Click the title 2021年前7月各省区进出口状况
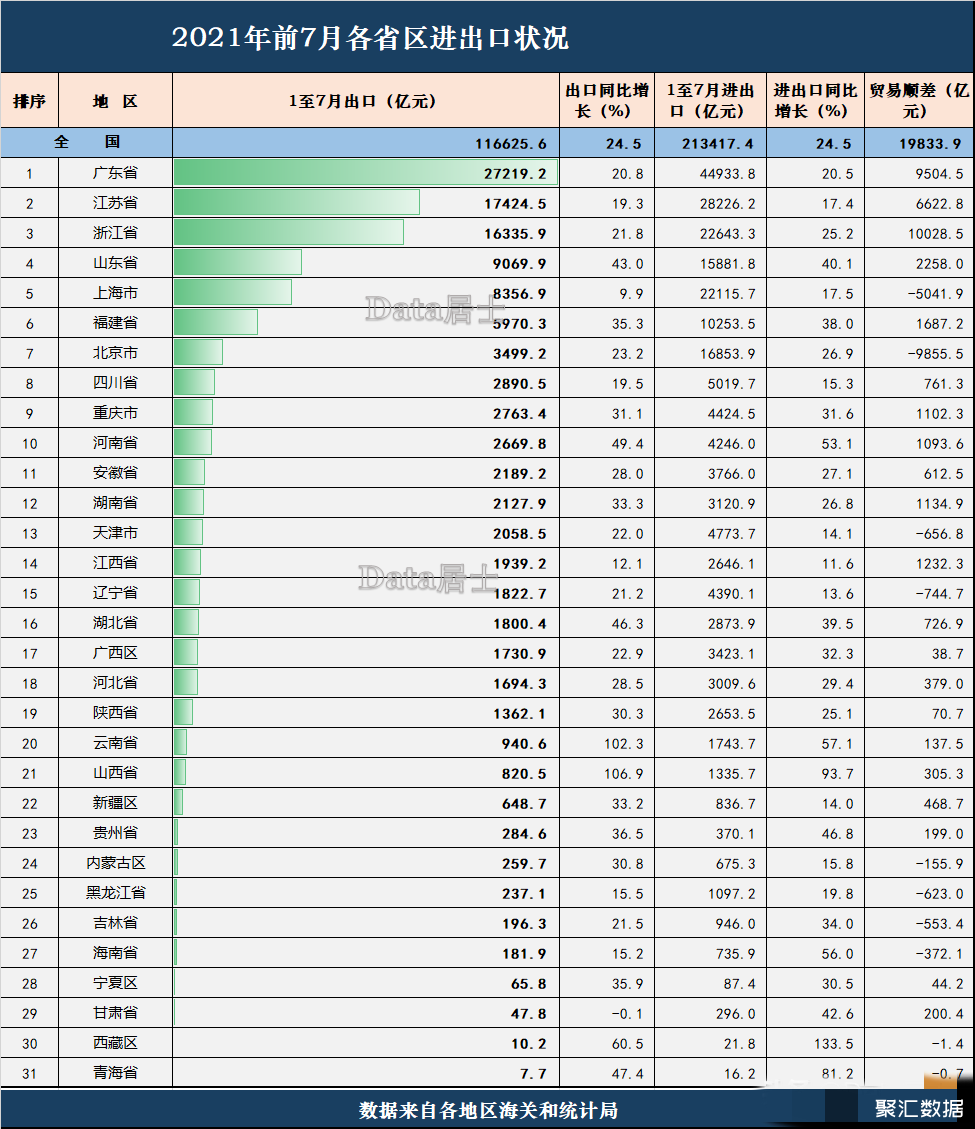The image size is (975, 1129). coord(370,37)
